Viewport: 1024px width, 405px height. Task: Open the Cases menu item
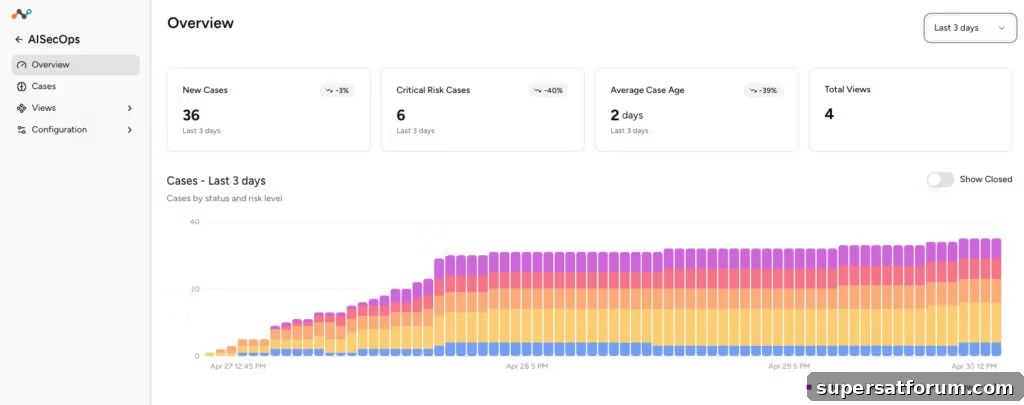75,86
